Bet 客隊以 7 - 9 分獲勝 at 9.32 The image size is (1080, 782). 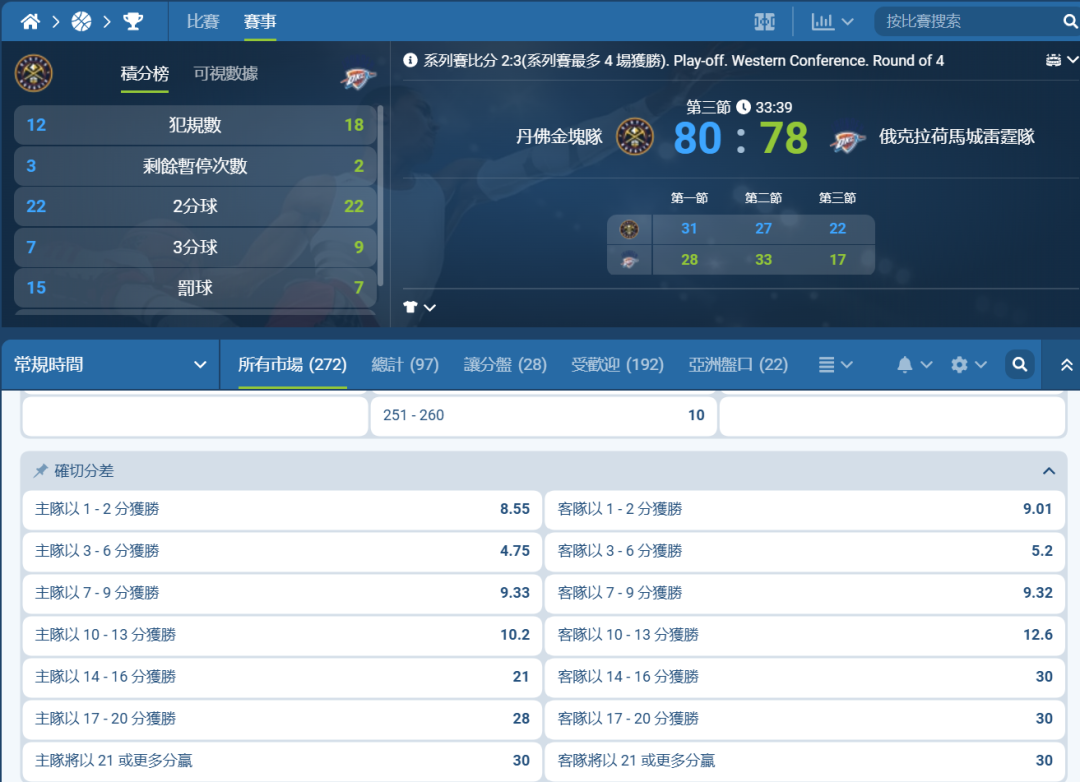pos(804,593)
